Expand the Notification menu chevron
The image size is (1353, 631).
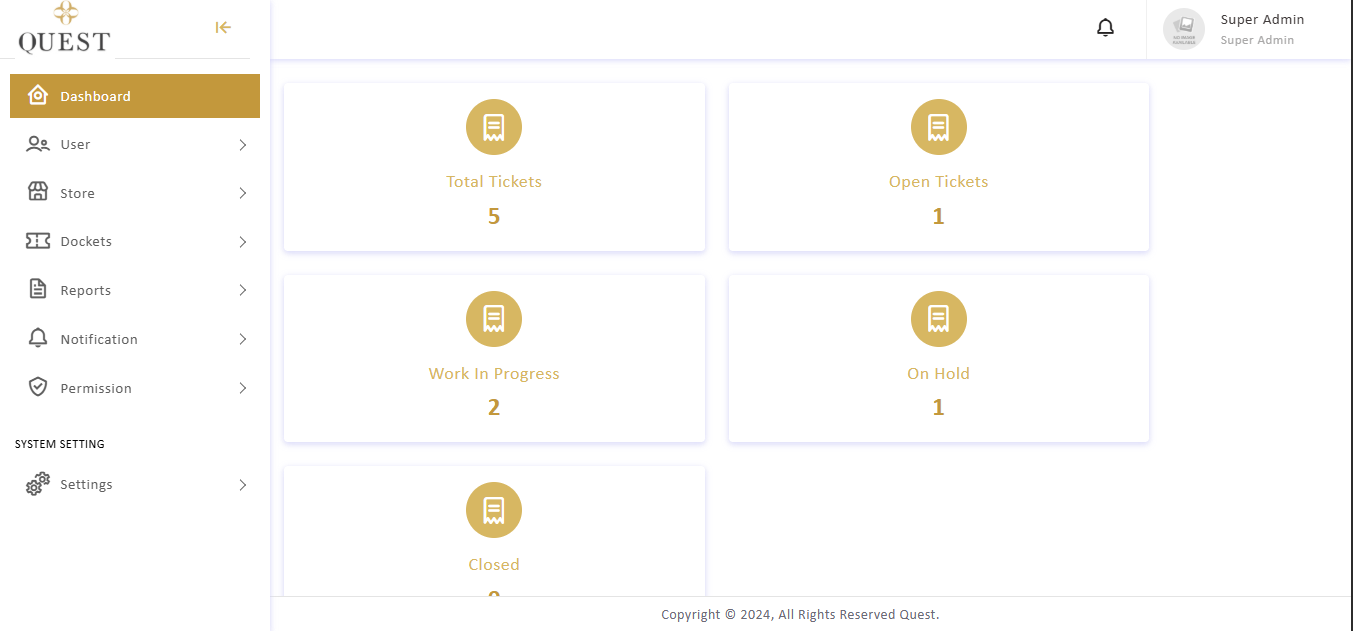(243, 339)
